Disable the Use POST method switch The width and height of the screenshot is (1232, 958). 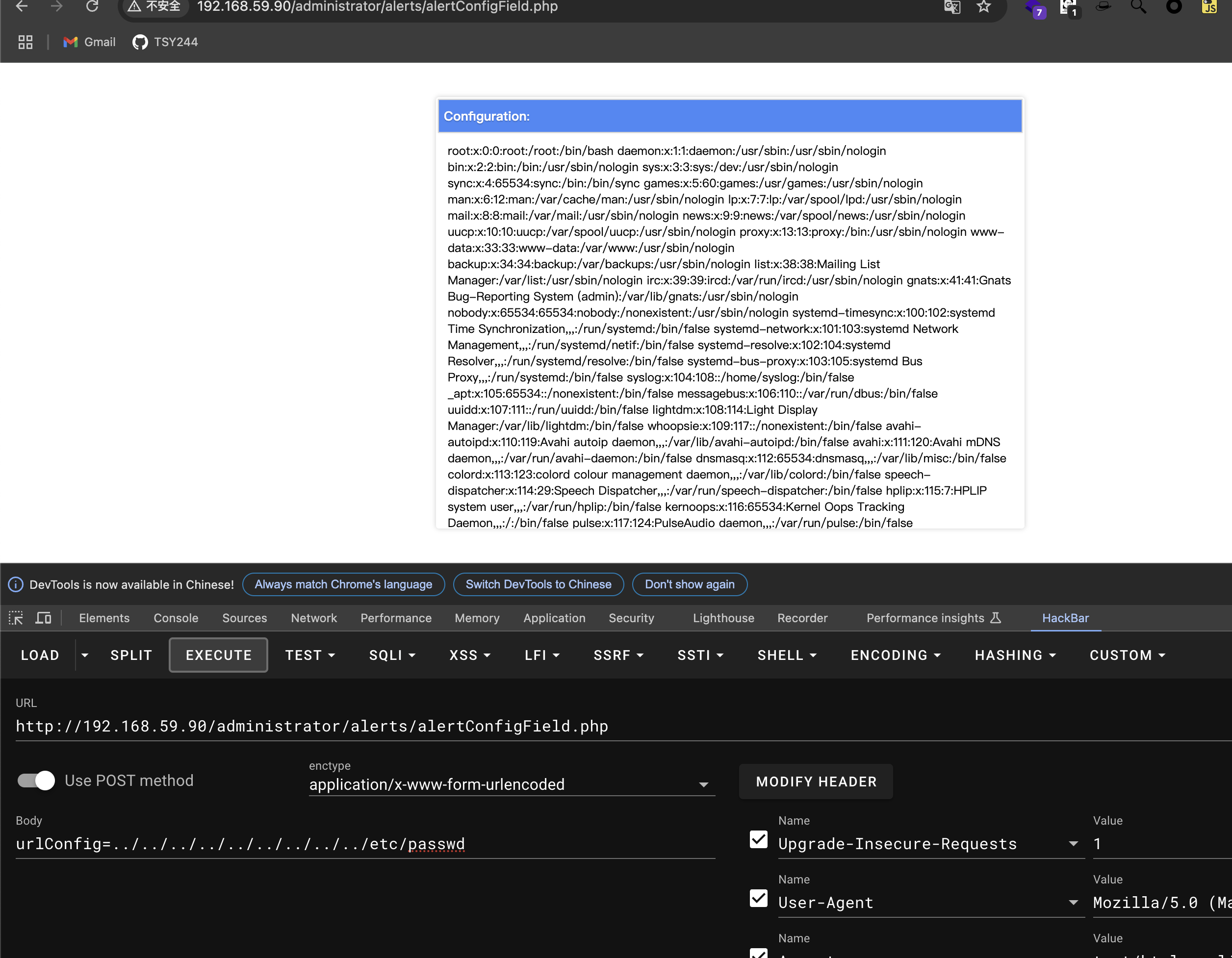[36, 781]
